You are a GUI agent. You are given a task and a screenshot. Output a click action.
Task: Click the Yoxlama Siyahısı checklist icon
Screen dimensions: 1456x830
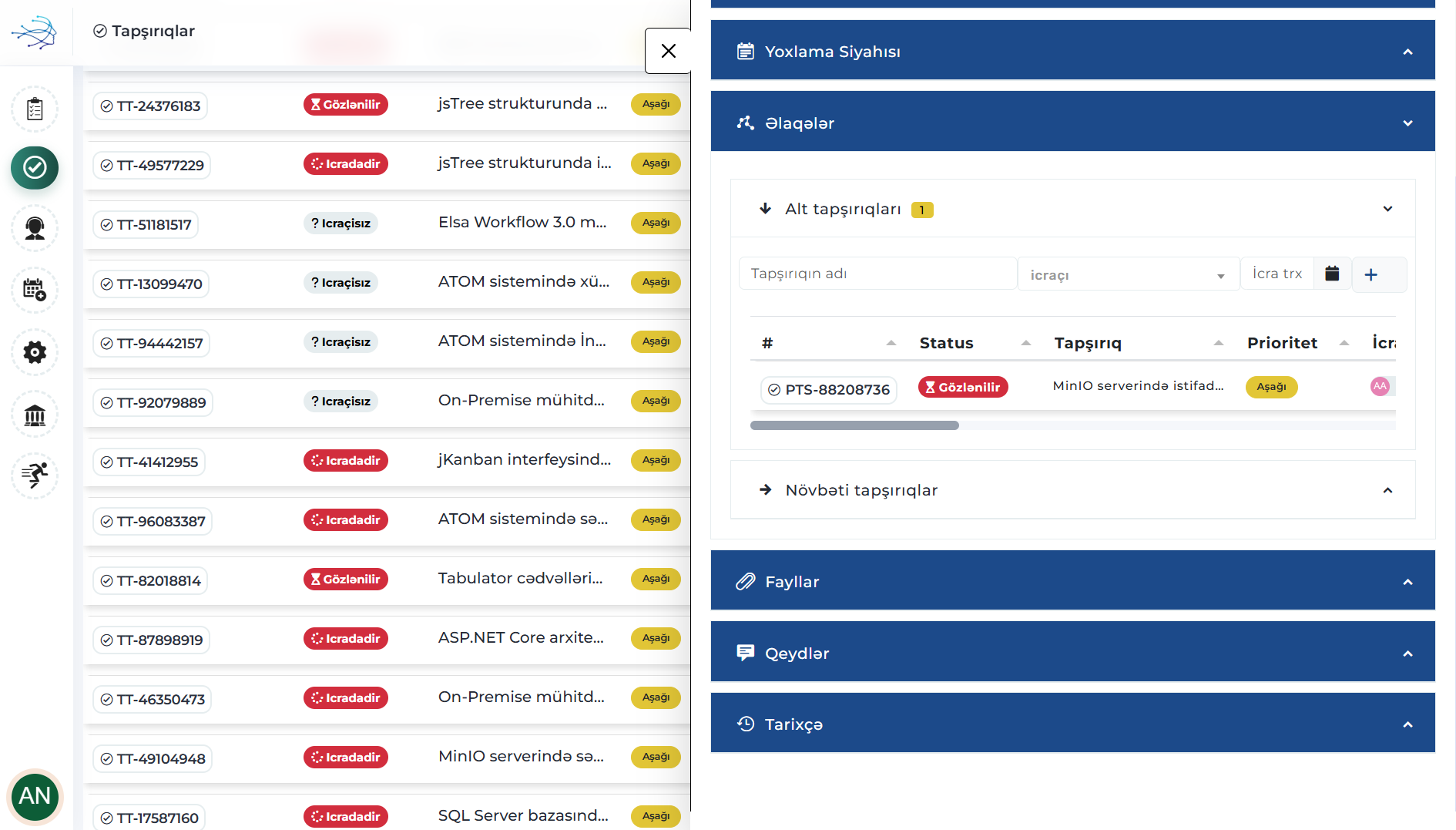(x=745, y=52)
